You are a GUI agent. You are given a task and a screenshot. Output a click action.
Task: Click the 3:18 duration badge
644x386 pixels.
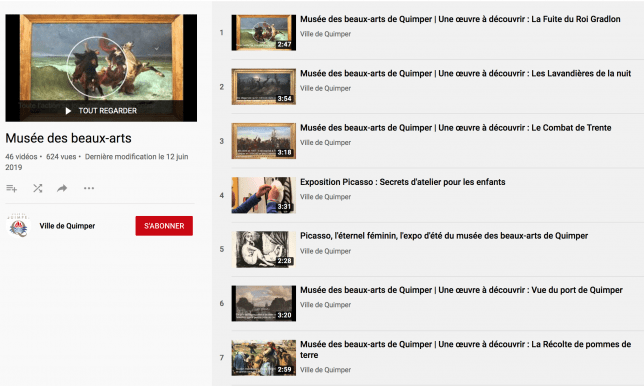coord(284,152)
